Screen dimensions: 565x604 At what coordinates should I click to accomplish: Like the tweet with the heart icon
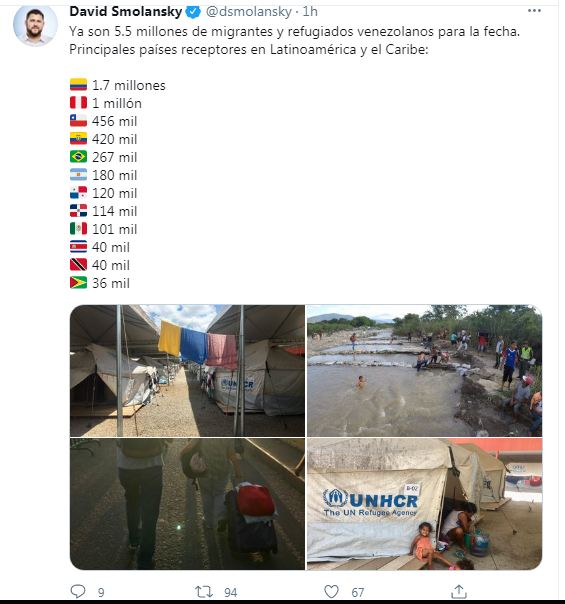click(331, 591)
